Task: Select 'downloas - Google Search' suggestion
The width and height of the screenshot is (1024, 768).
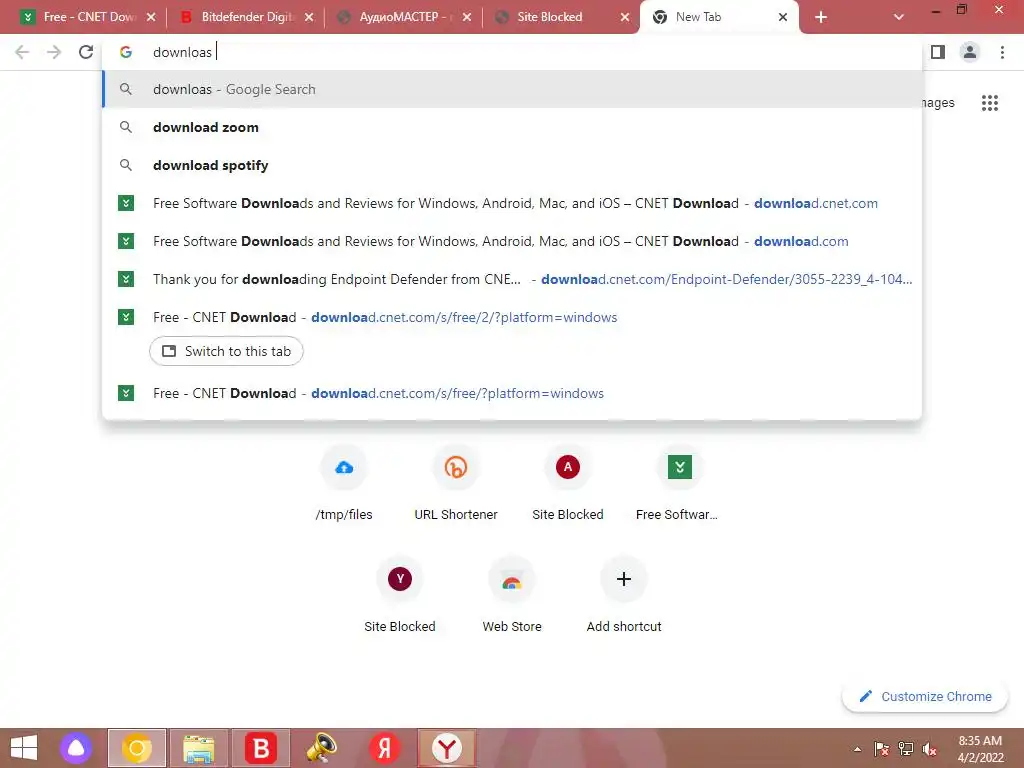Action: pyautogui.click(x=512, y=89)
